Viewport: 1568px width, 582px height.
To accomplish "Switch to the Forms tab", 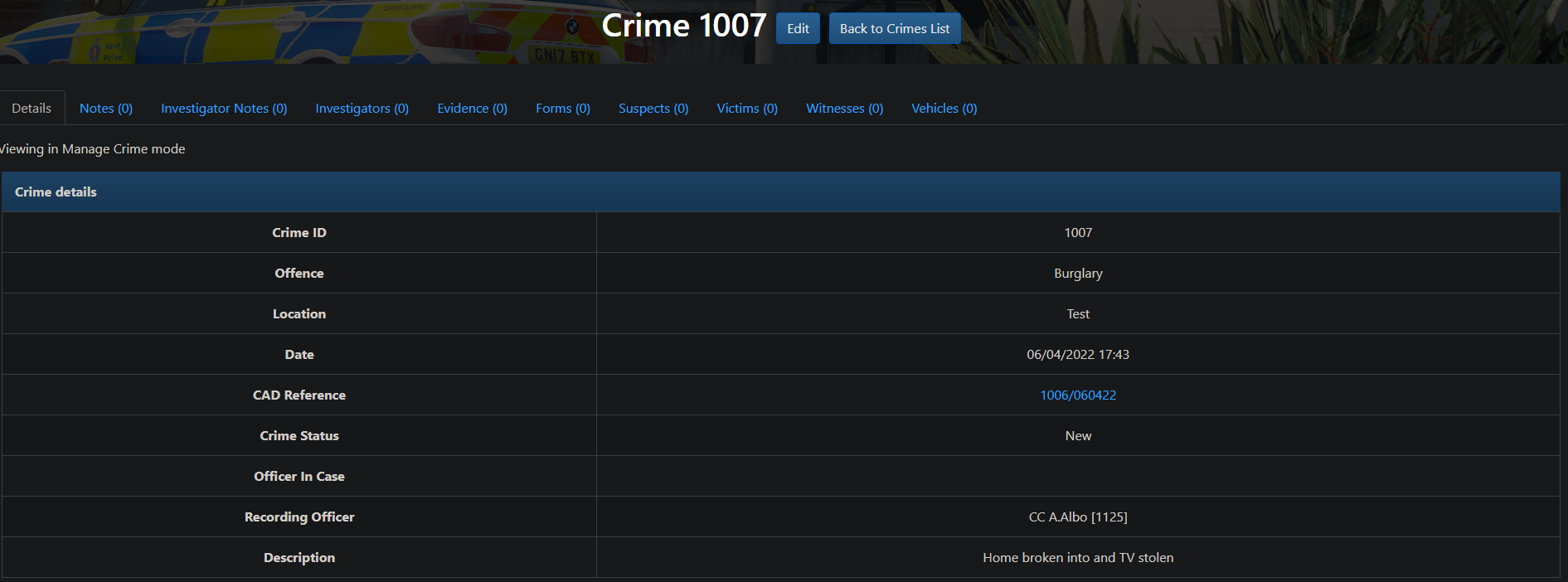I will click(x=562, y=109).
